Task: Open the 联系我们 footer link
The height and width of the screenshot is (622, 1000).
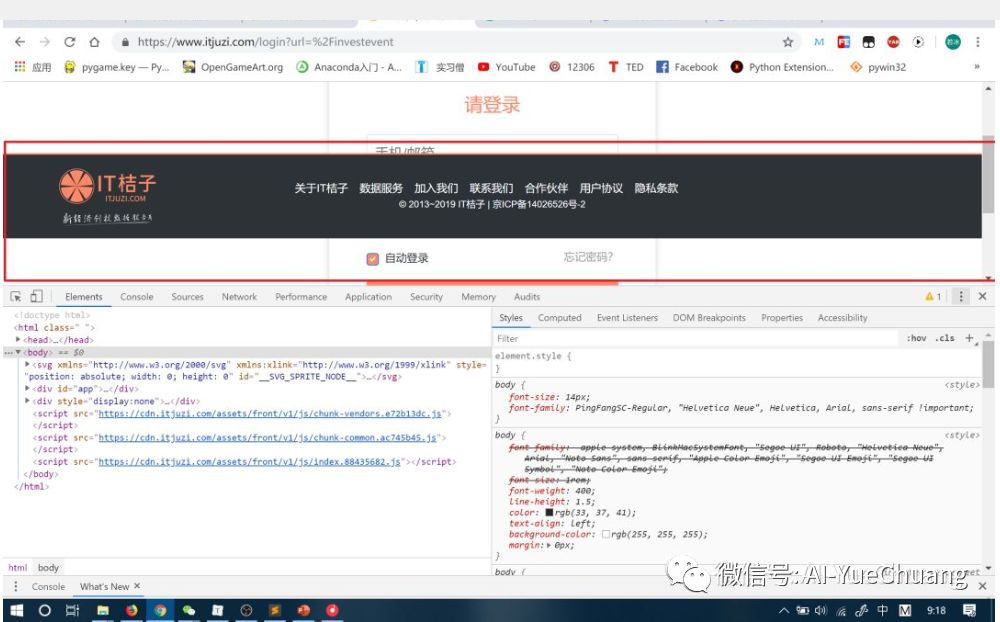Action: [x=491, y=188]
